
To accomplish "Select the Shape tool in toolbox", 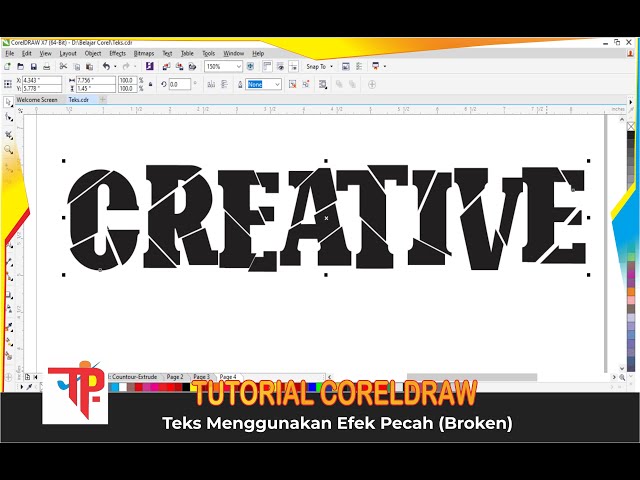I will (9, 118).
